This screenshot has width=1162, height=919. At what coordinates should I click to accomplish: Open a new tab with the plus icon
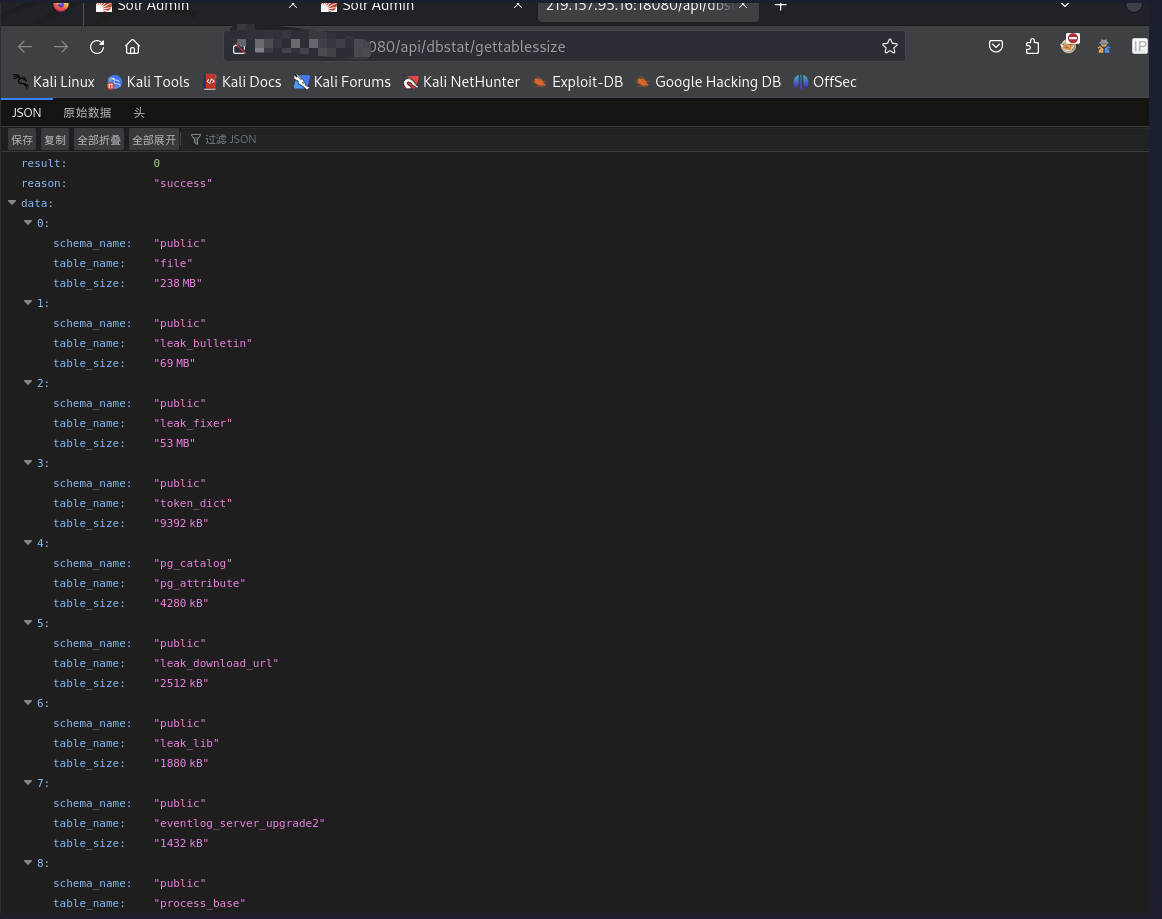780,6
